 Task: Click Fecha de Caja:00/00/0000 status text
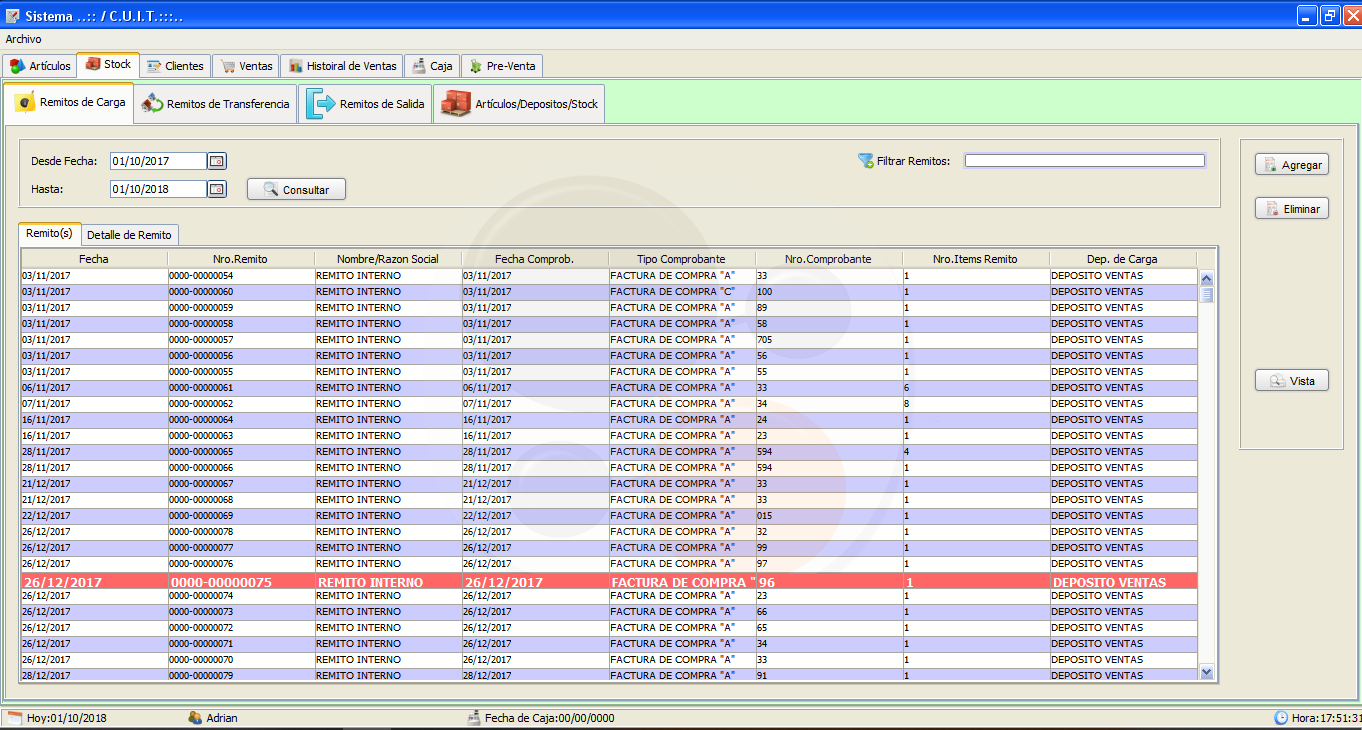(x=550, y=718)
